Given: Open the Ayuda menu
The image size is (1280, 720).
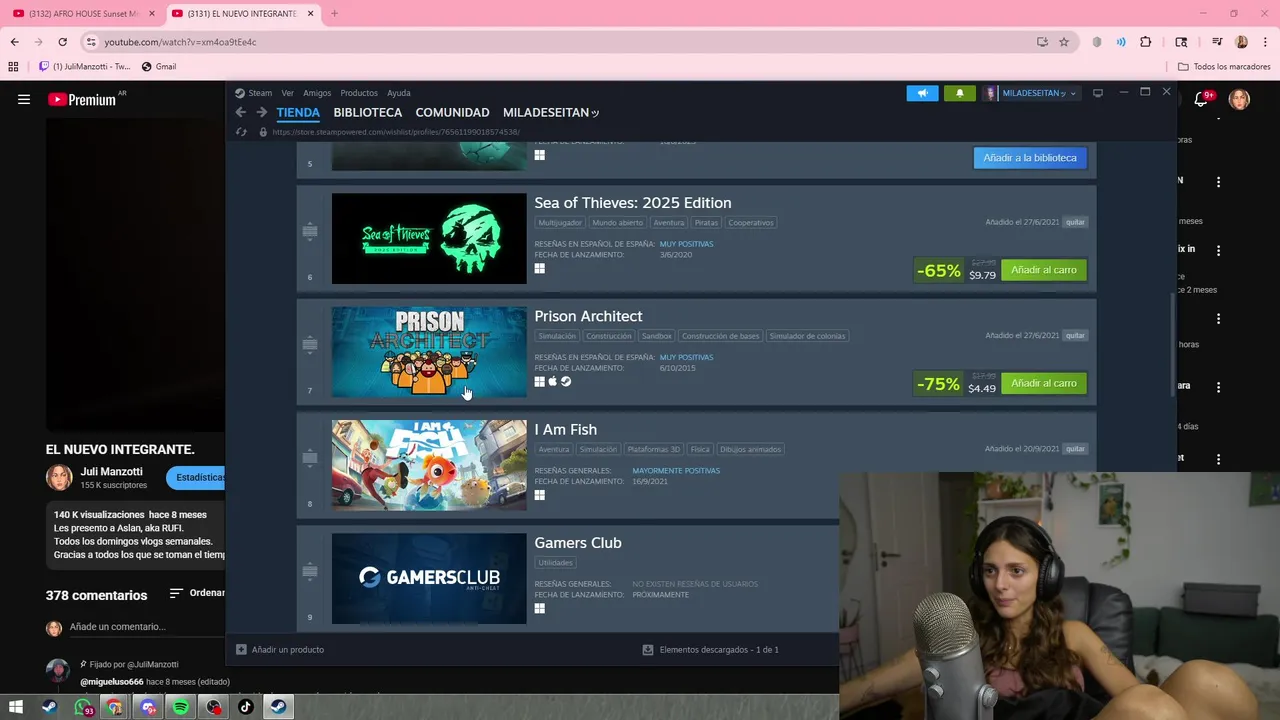Looking at the screenshot, I should (x=399, y=93).
